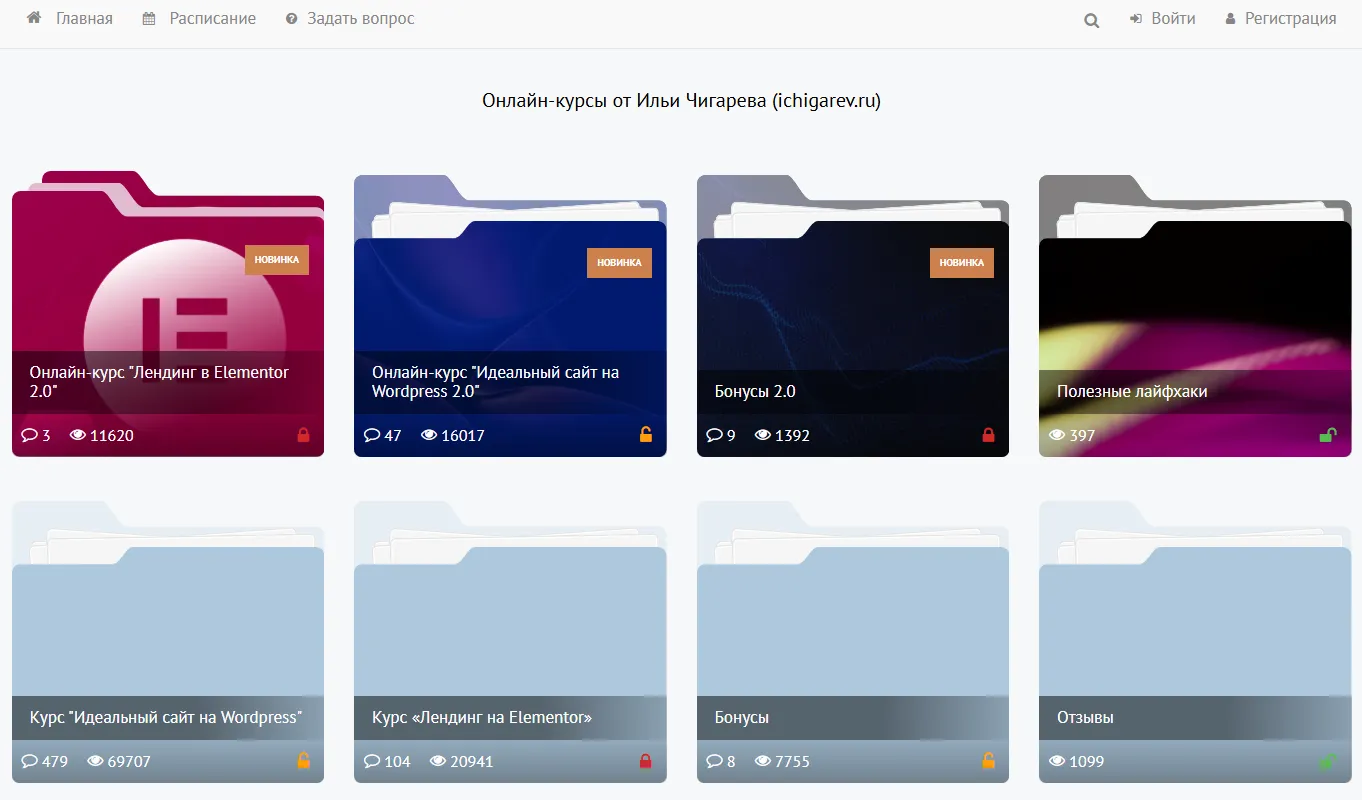The height and width of the screenshot is (800, 1362).
Task: Click the view count "16017"
Action: pos(463,435)
